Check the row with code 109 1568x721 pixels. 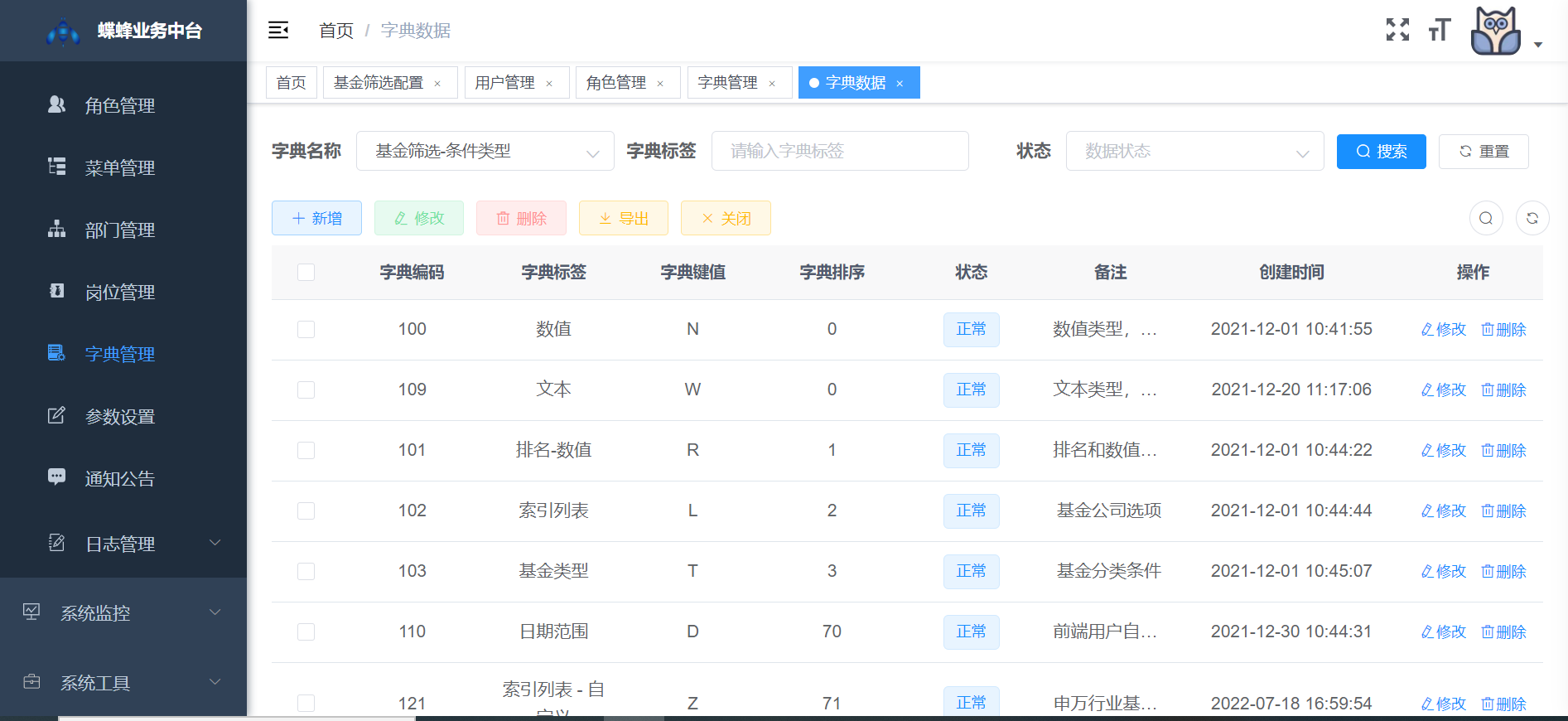(306, 390)
